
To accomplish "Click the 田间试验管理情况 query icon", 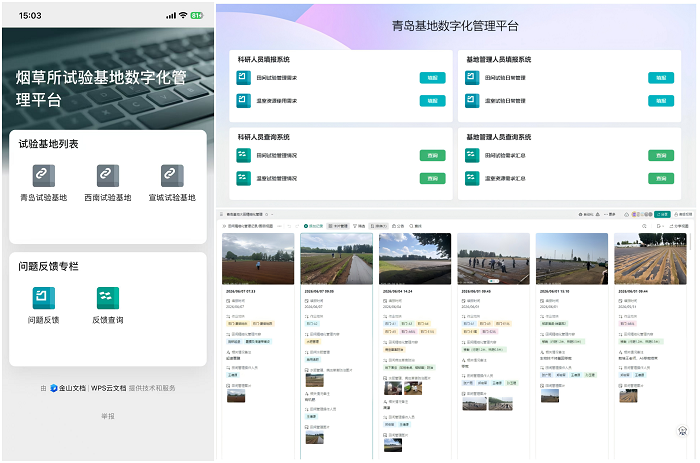I will point(243,155).
